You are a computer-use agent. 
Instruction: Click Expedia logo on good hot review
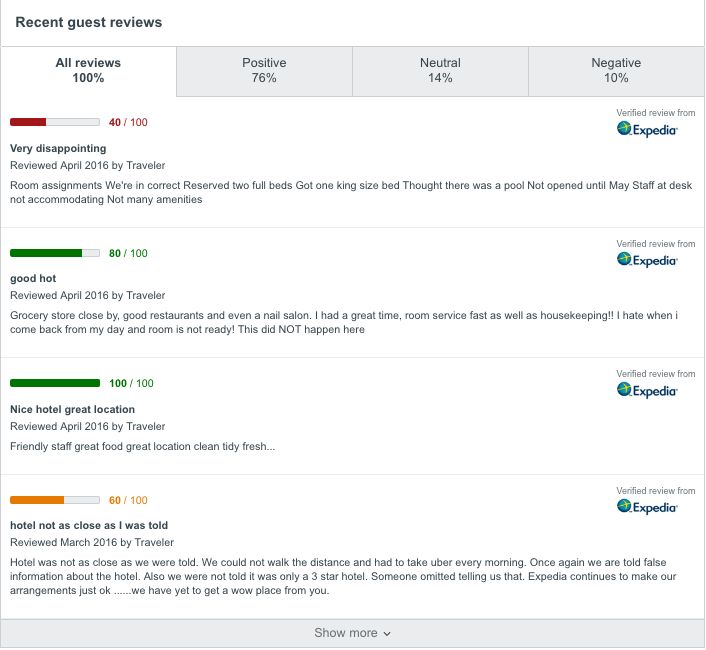[x=647, y=260]
